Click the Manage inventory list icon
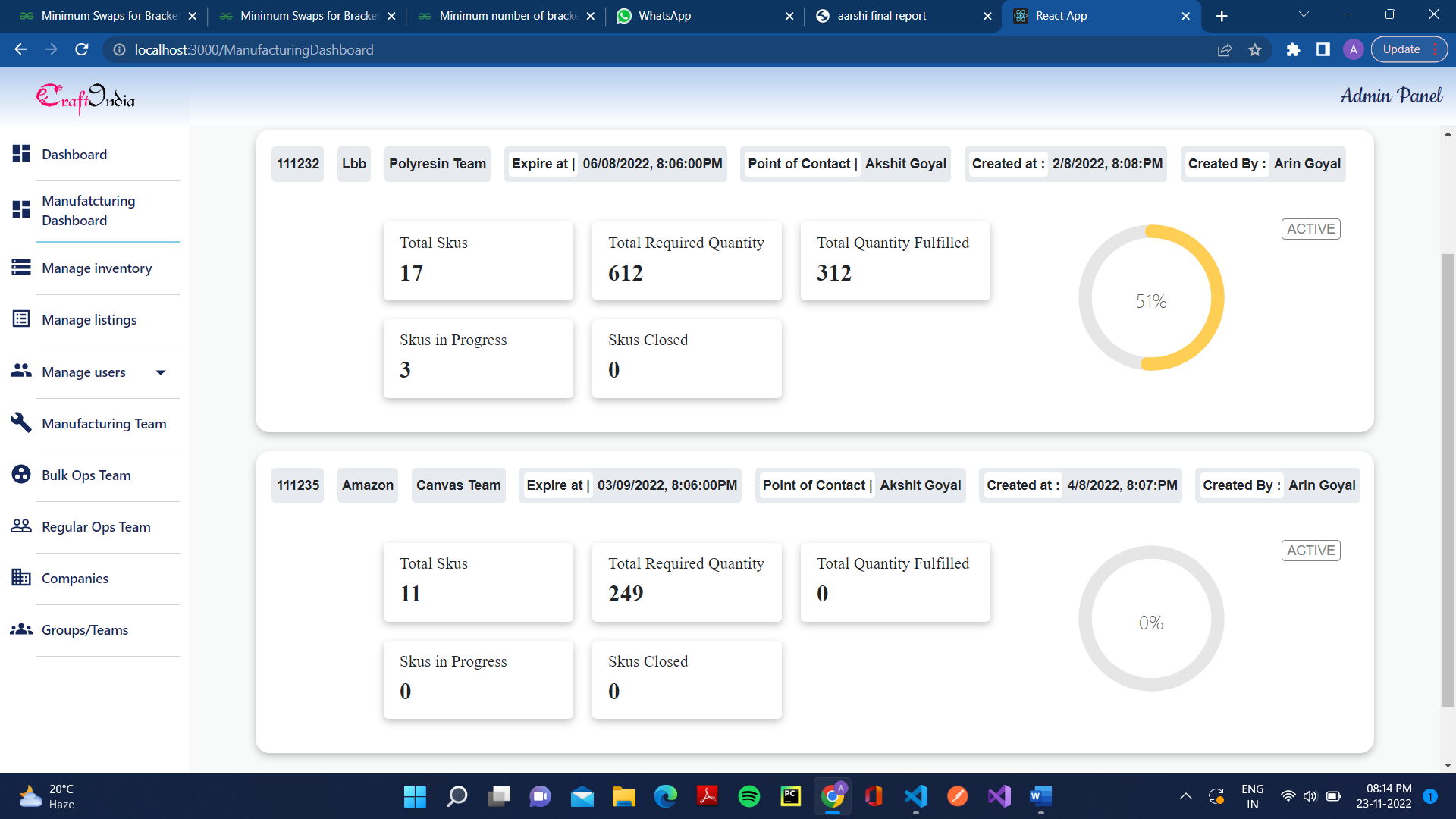 pos(20,268)
